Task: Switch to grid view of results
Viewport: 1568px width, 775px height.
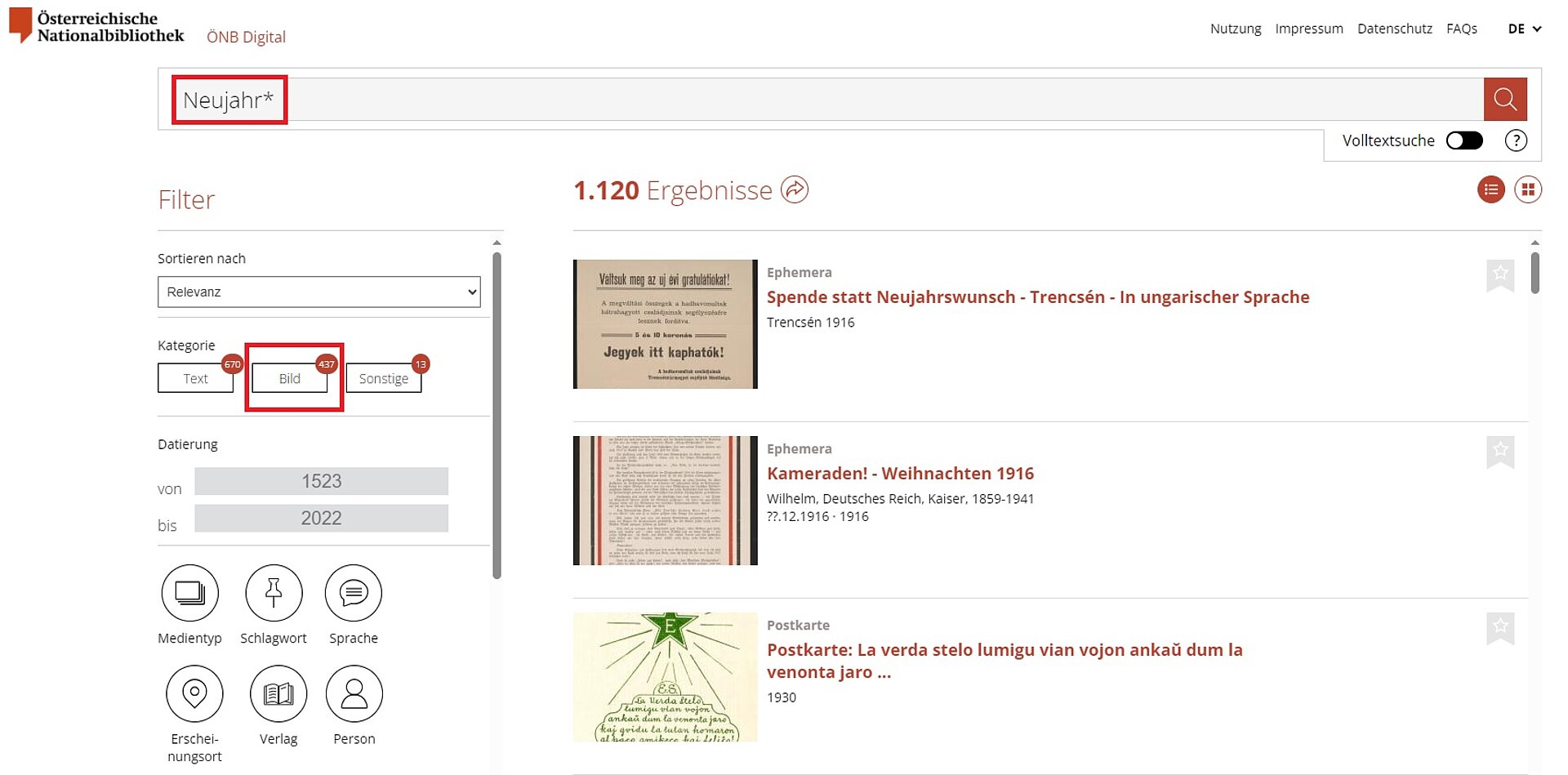Action: point(1528,190)
